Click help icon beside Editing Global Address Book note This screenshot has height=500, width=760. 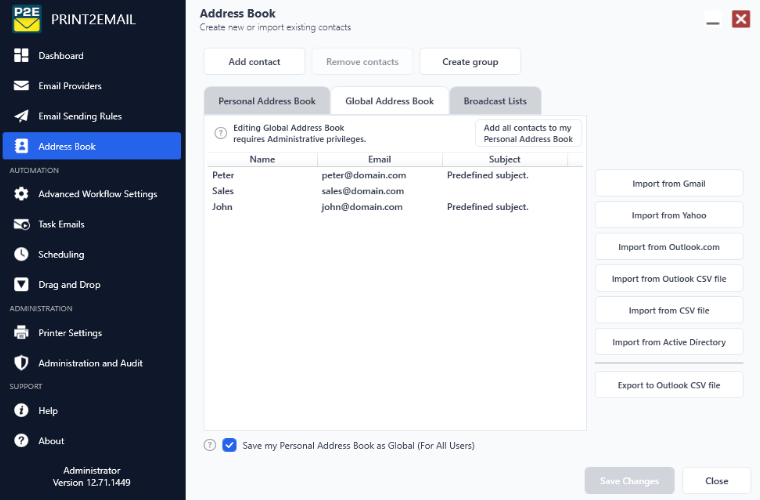click(221, 133)
